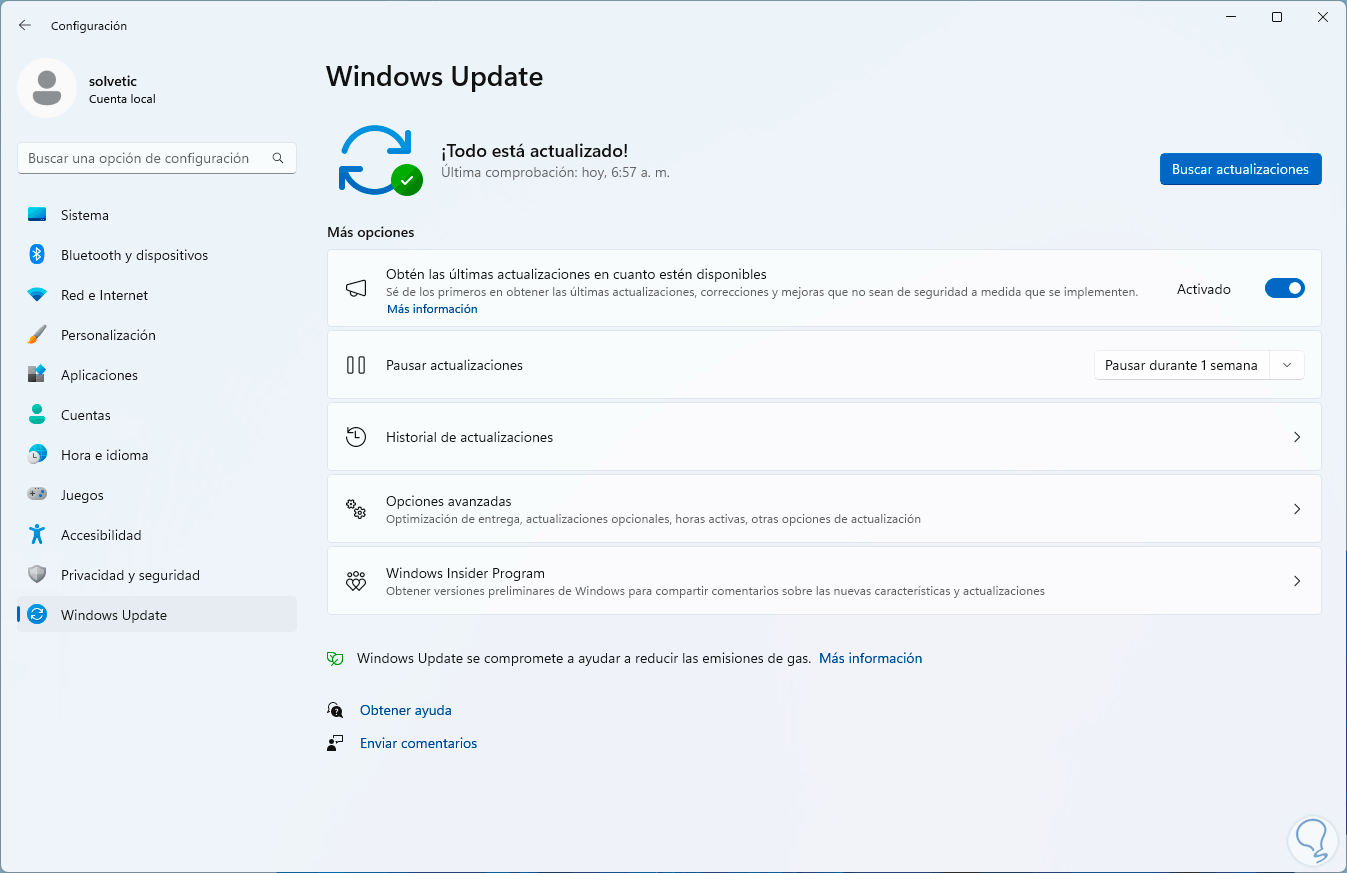This screenshot has height=873, width=1347.
Task: Click Pausar durante 1 semana button
Action: point(1181,365)
